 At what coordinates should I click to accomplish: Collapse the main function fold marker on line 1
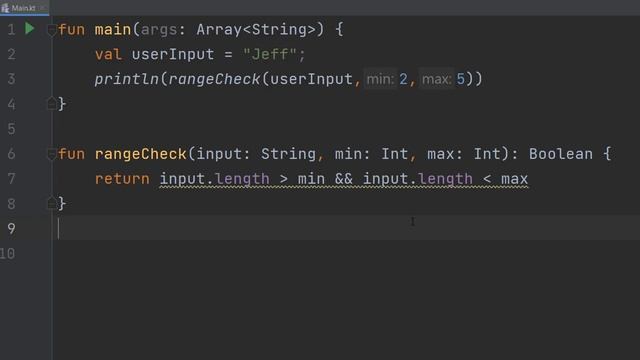51,30
